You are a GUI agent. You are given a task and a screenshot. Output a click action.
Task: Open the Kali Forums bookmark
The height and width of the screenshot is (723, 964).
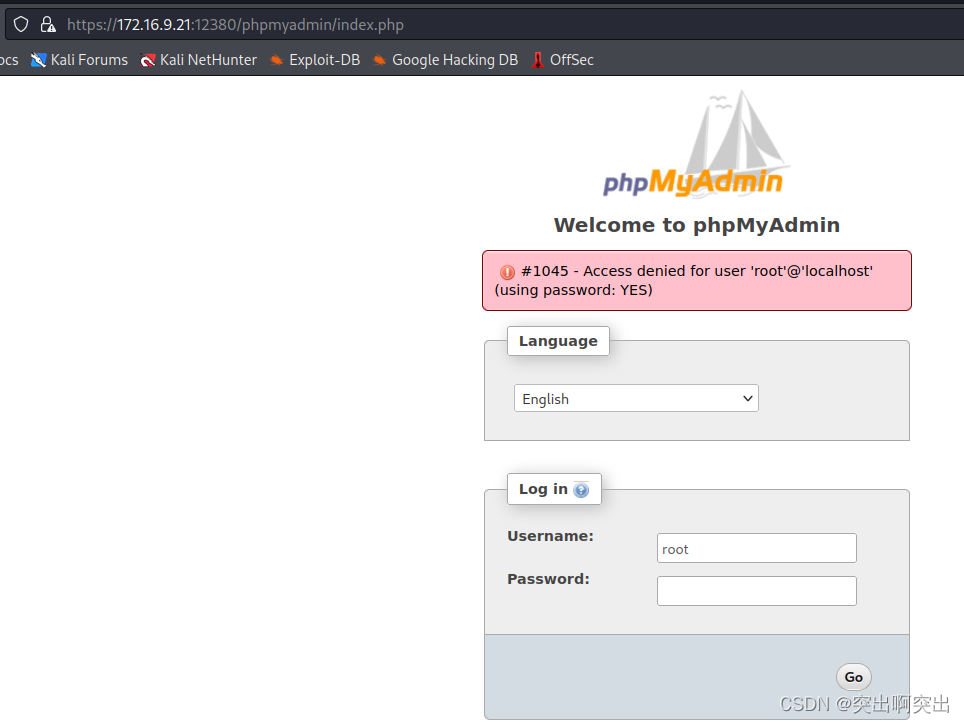point(79,60)
